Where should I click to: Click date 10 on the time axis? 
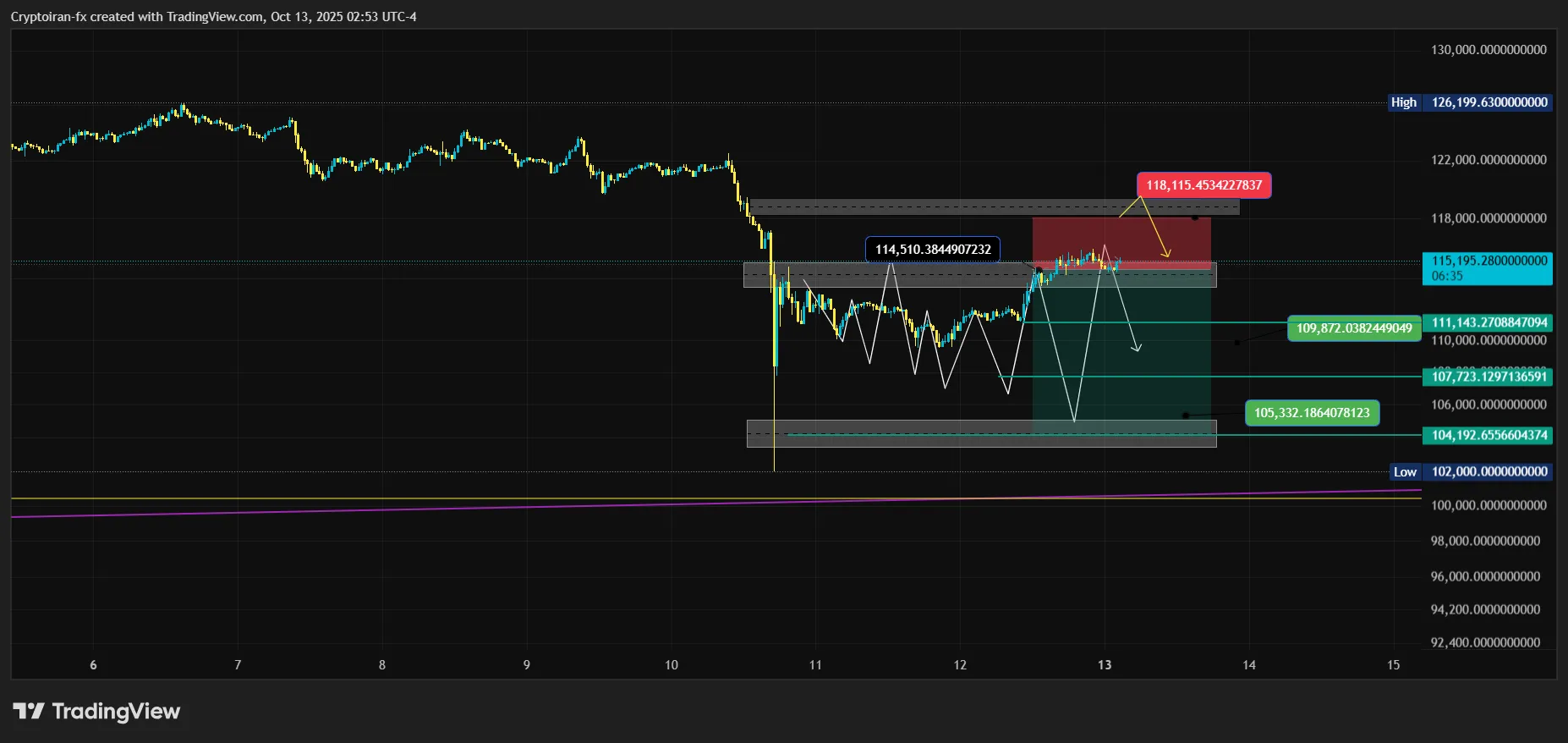(x=671, y=665)
